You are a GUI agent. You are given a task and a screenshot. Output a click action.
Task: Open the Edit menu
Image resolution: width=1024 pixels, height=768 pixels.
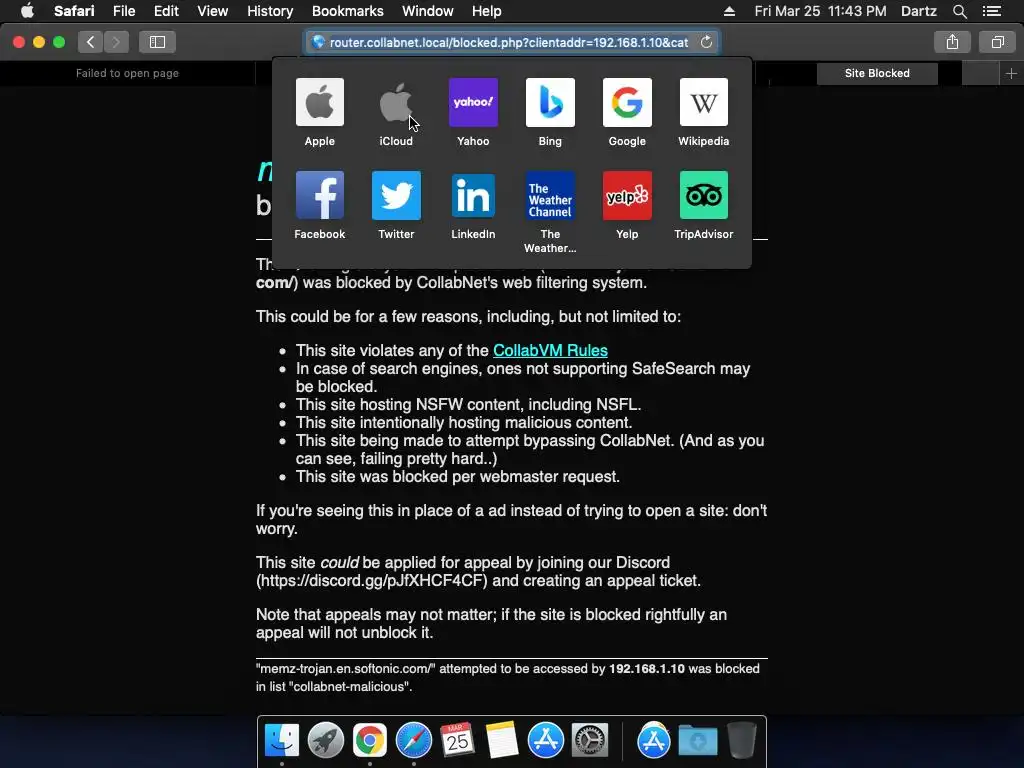click(x=166, y=11)
